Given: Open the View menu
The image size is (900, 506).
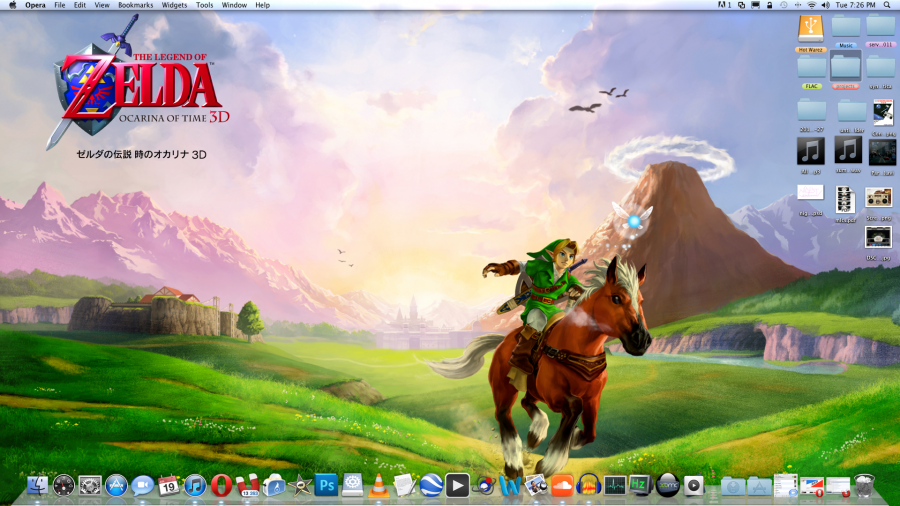Looking at the screenshot, I should tap(102, 5).
